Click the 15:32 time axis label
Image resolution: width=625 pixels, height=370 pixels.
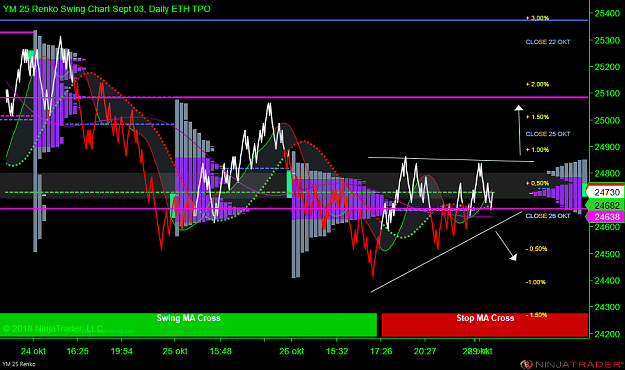click(x=337, y=351)
